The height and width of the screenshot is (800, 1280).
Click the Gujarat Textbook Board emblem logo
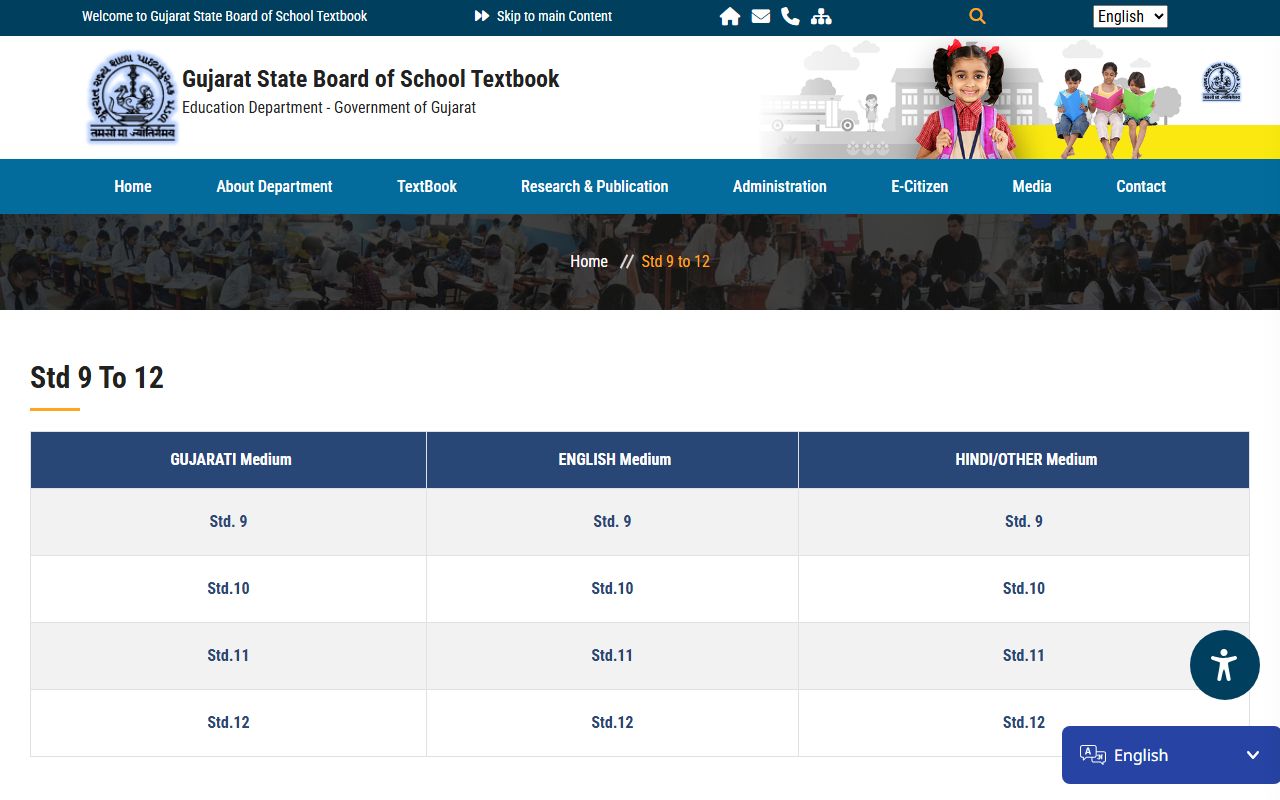pyautogui.click(x=131, y=97)
